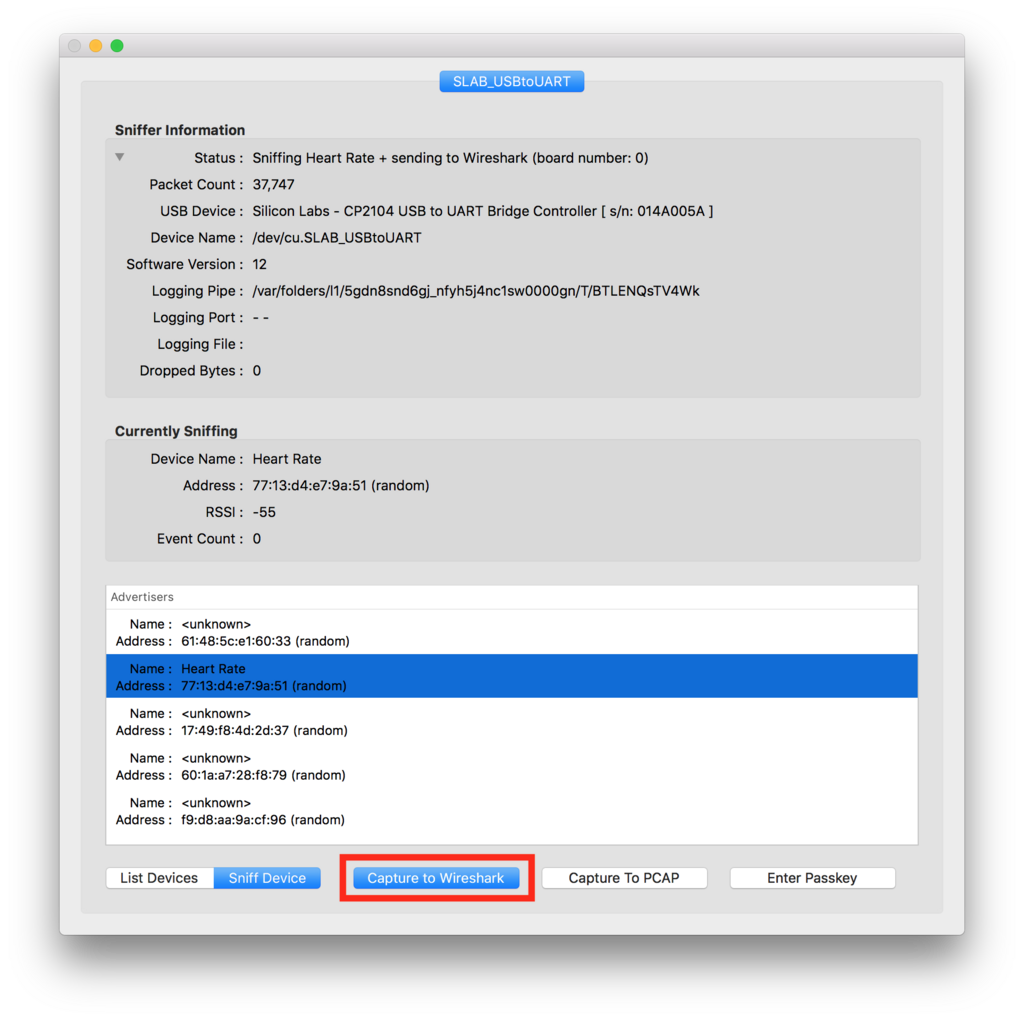This screenshot has height=1020, width=1024.
Task: Click the Dropped Bytes value 0
Action: click(257, 371)
